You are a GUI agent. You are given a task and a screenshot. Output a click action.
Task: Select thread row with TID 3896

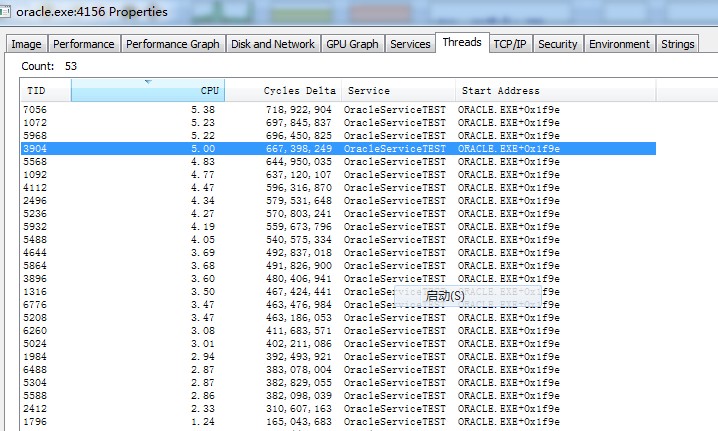click(x=338, y=278)
